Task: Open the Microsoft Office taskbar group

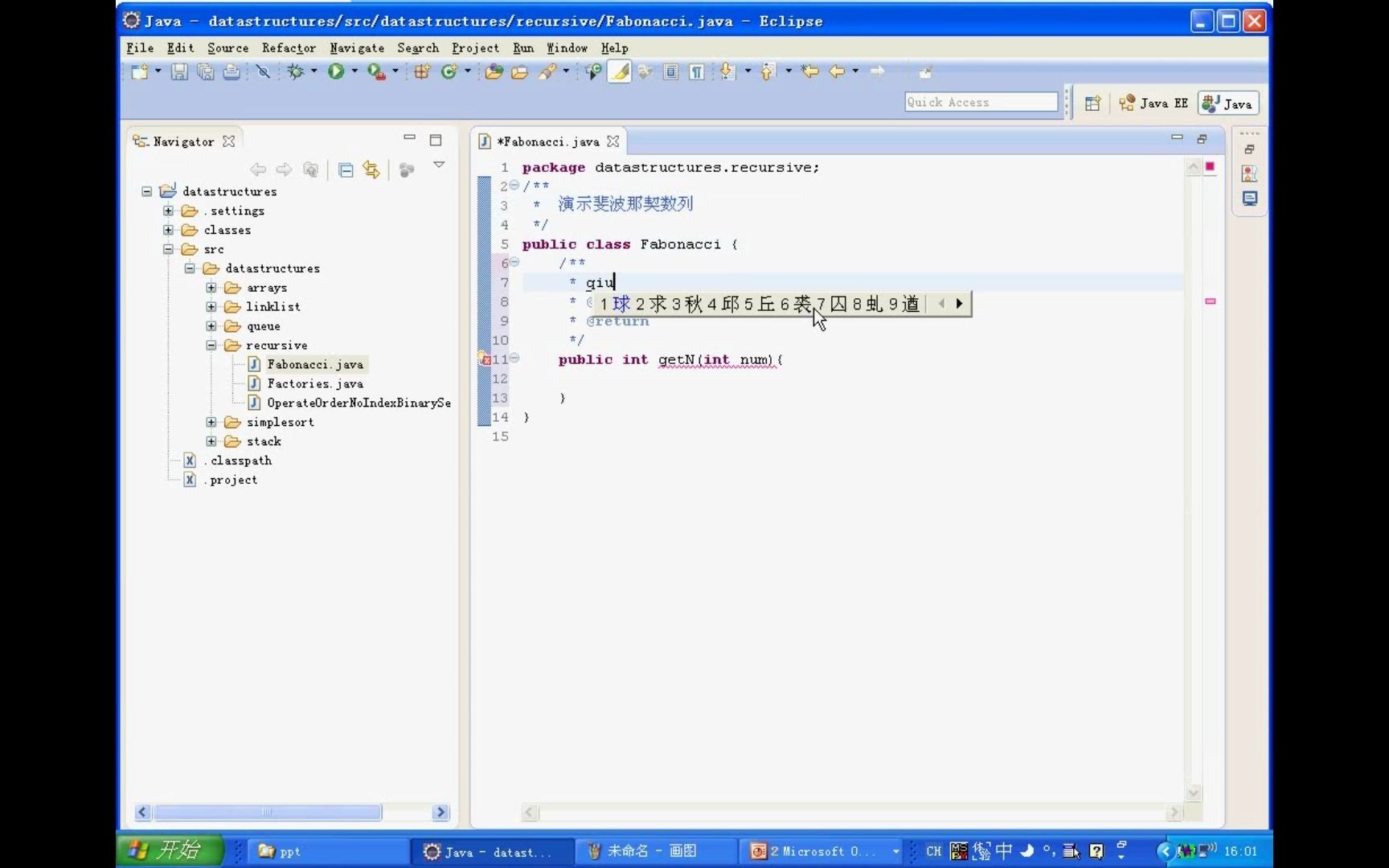Action: (822, 851)
